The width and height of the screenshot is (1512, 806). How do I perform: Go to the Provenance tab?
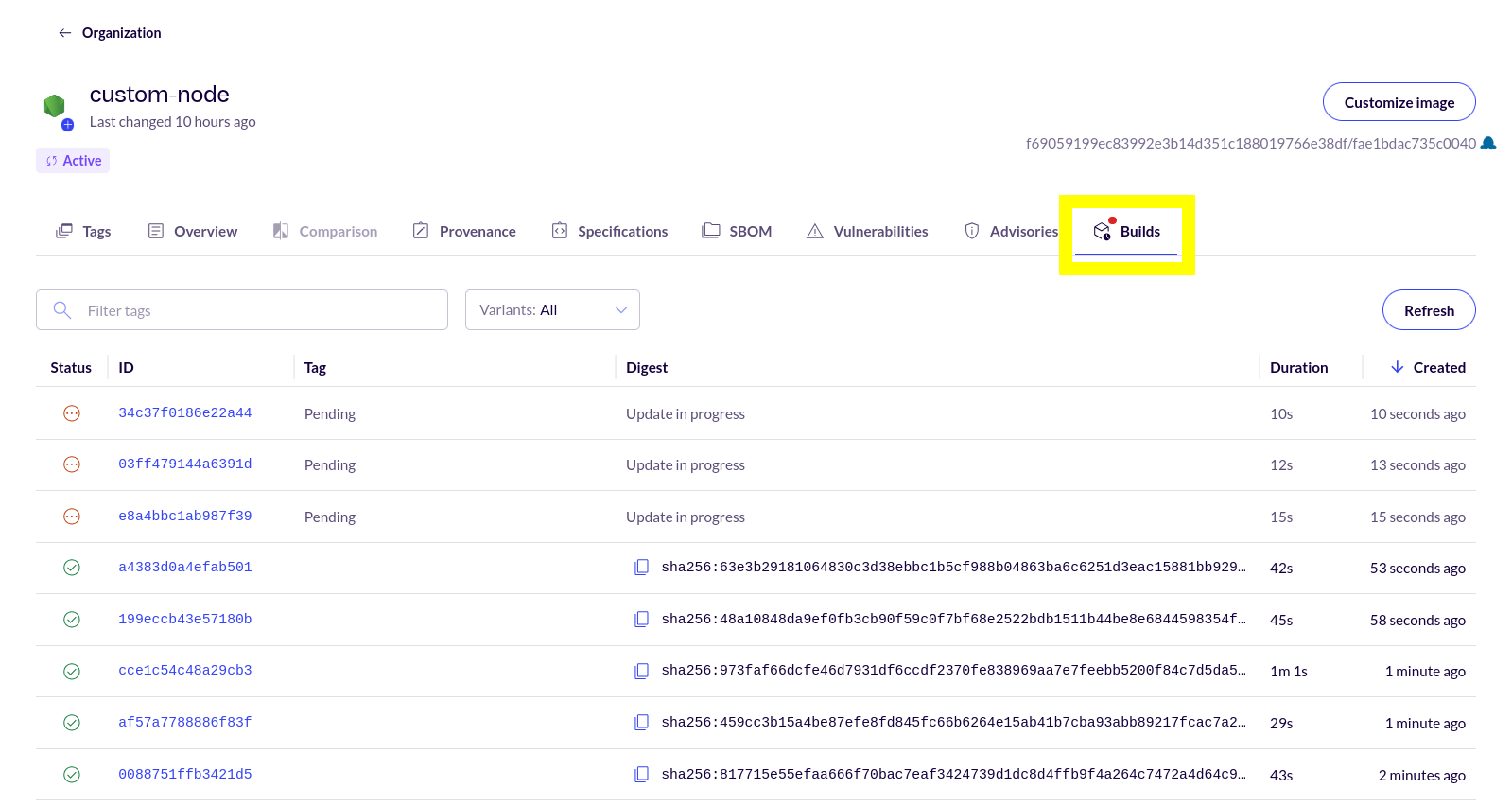pyautogui.click(x=464, y=232)
